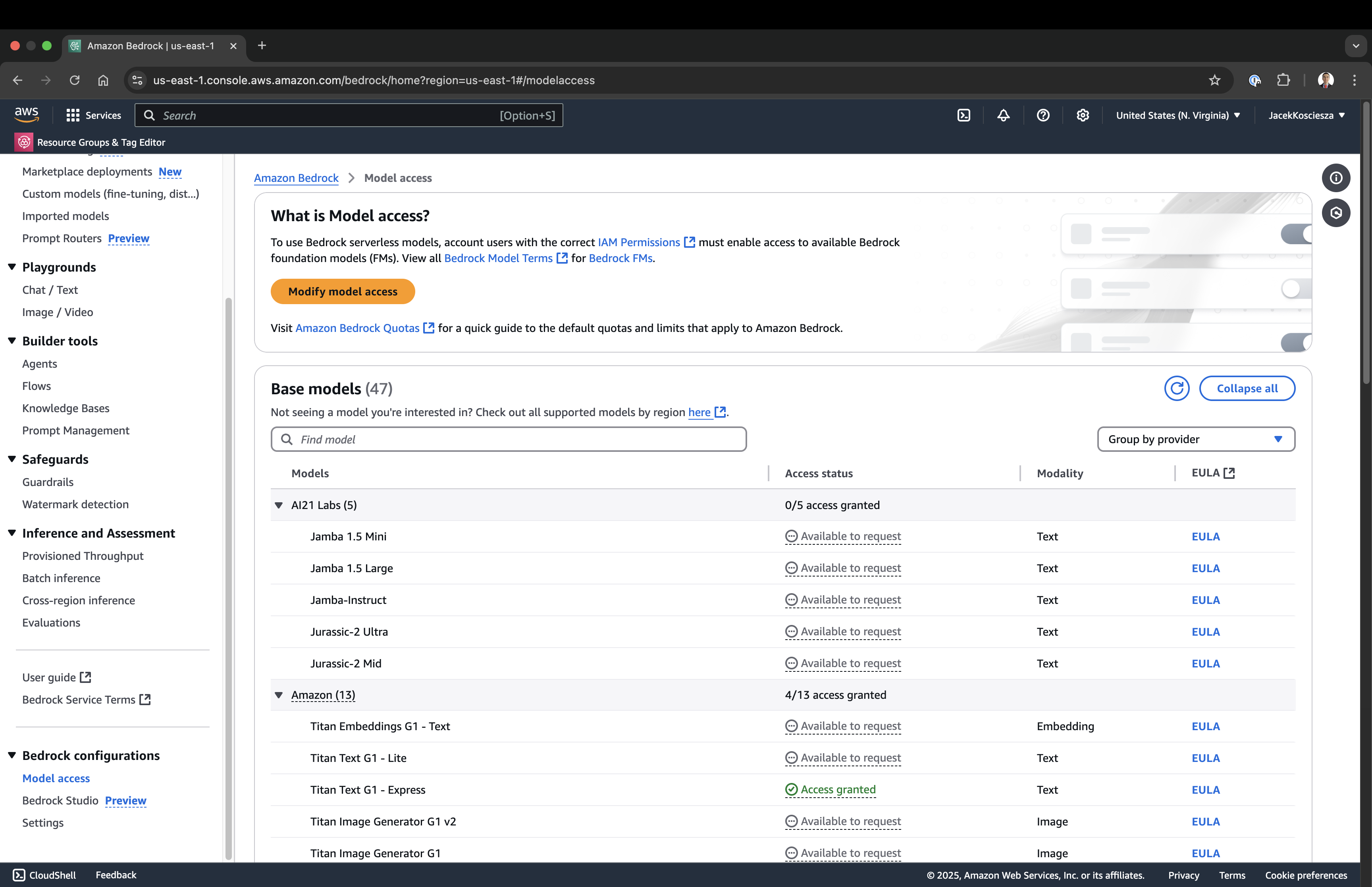Image resolution: width=1372 pixels, height=887 pixels.
Task: Collapse the Playgrounds sidebar section
Action: [x=12, y=267]
